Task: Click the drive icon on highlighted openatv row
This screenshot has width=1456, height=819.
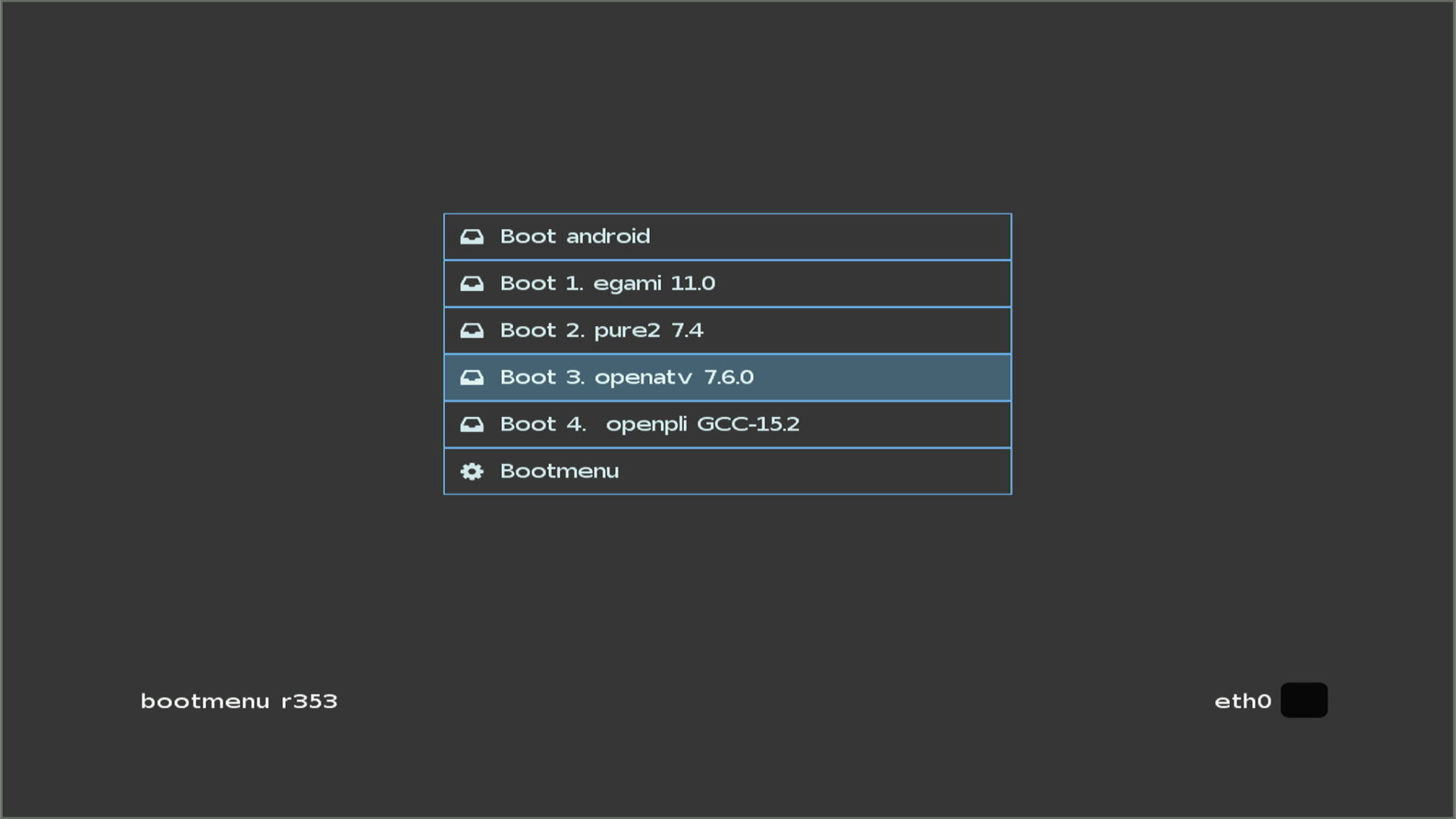Action: pyautogui.click(x=472, y=378)
